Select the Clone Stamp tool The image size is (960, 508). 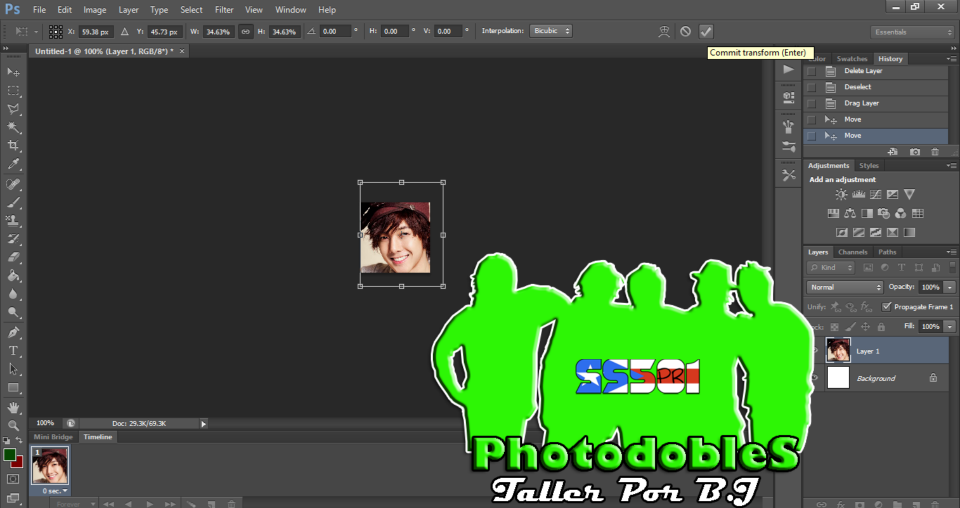click(13, 220)
